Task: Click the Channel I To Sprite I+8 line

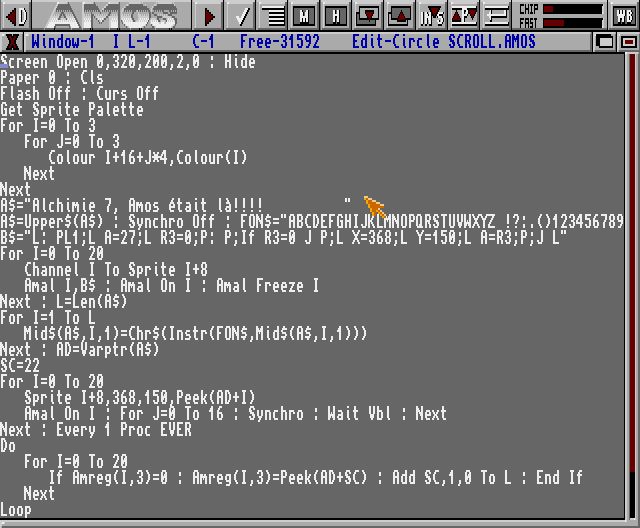Action: click(x=116, y=270)
